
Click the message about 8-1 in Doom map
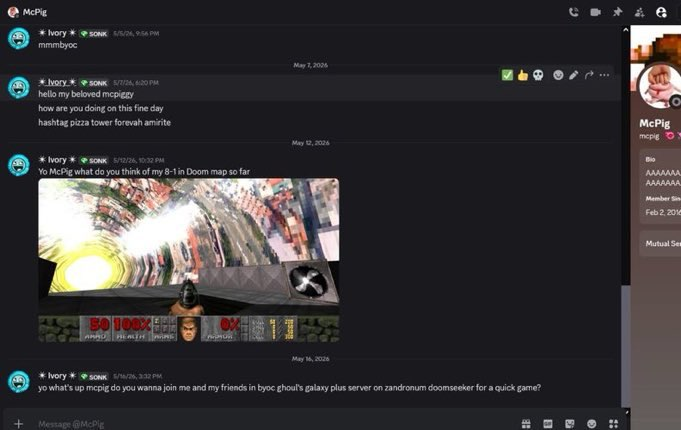tap(144, 172)
